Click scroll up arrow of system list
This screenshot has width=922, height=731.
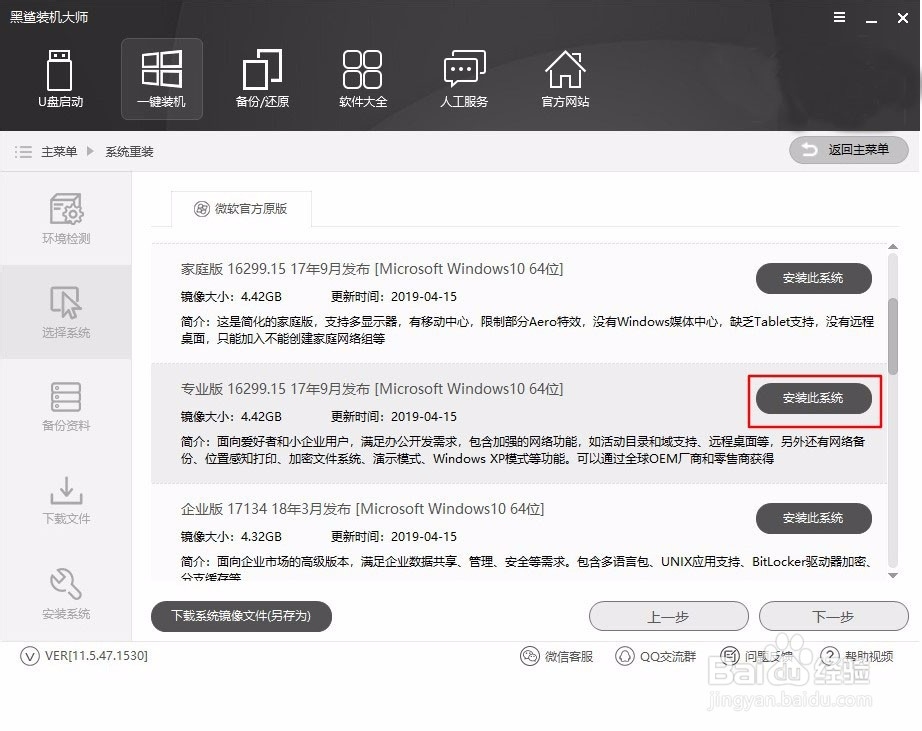coord(893,246)
